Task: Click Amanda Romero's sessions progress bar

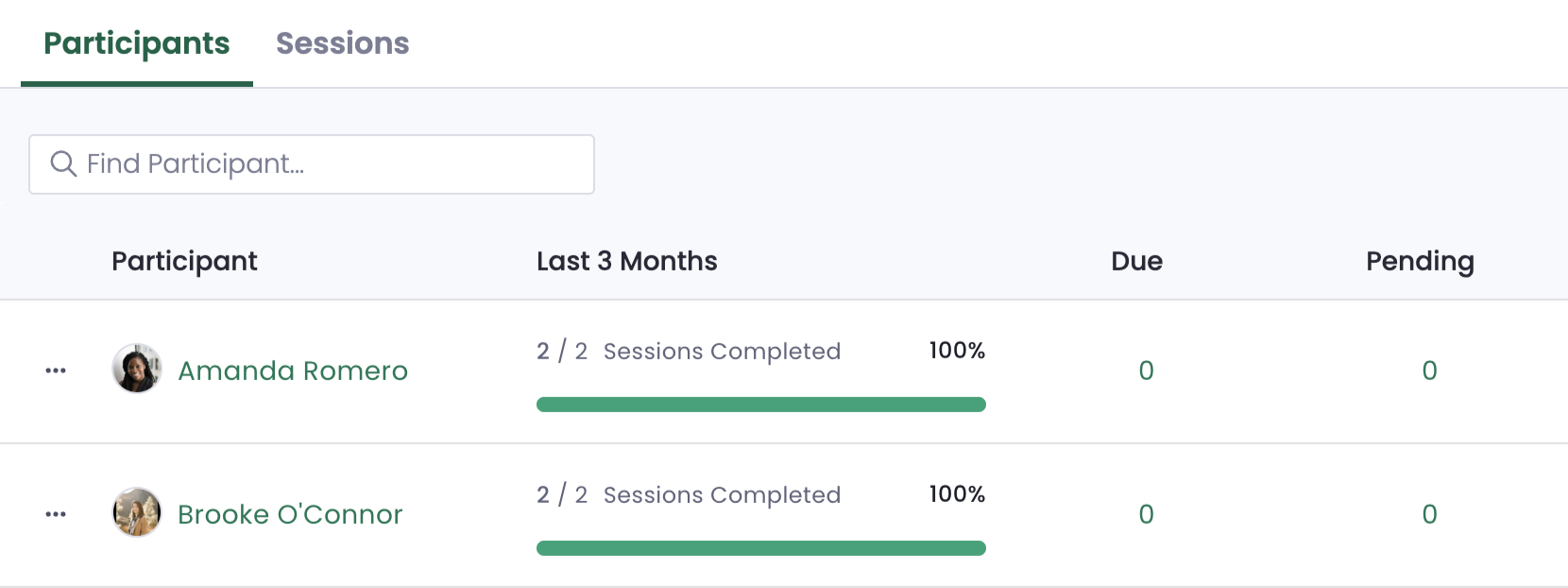Action: click(761, 405)
